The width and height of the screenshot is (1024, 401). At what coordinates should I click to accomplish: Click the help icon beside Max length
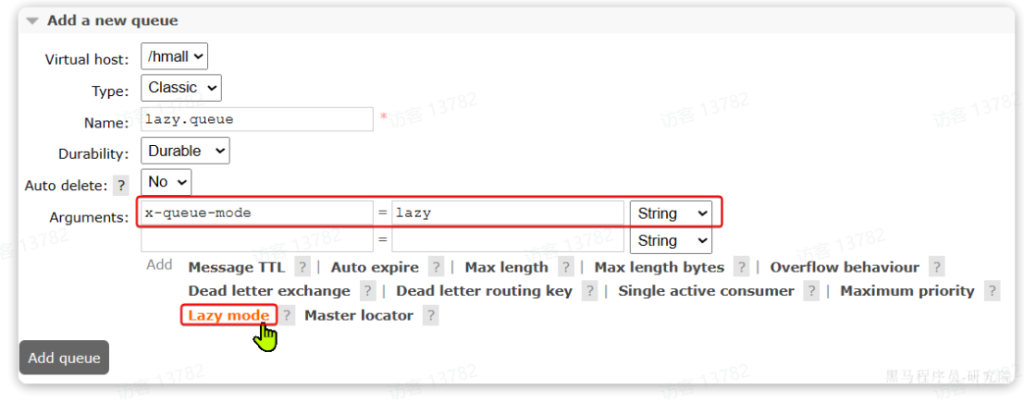[566, 267]
